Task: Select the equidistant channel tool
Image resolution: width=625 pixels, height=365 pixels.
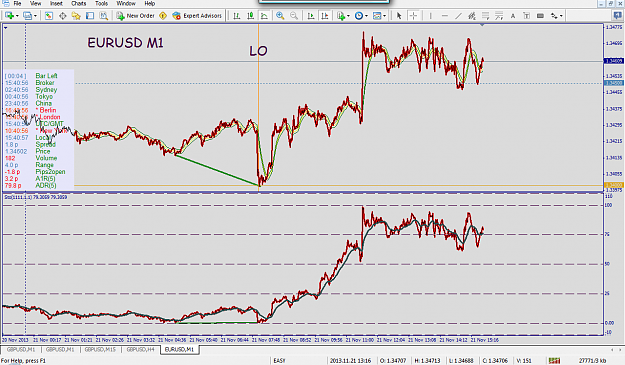Action: [472, 16]
